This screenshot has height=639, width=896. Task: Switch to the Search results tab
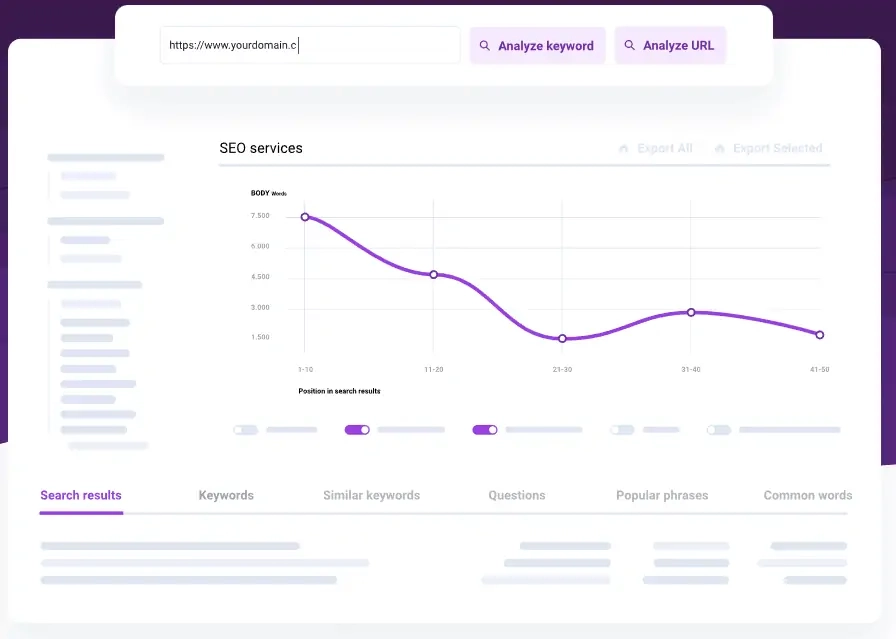click(81, 495)
